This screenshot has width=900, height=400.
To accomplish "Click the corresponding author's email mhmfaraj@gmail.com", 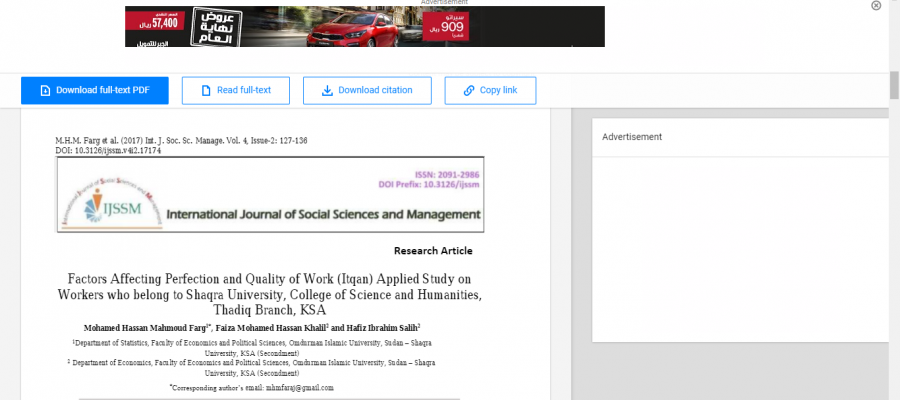I will [x=300, y=388].
